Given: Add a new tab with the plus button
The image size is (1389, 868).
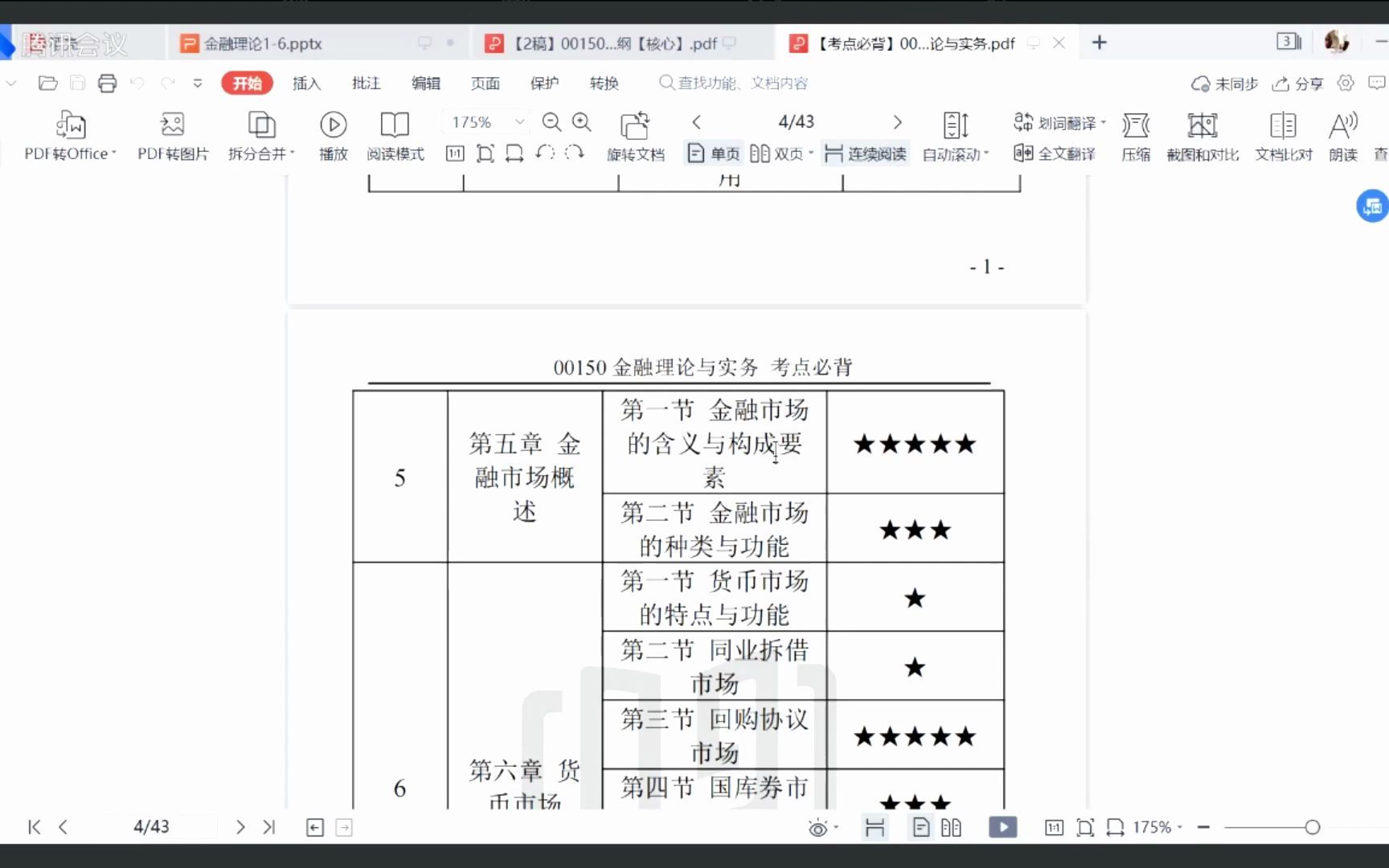Looking at the screenshot, I should pyautogui.click(x=1100, y=43).
